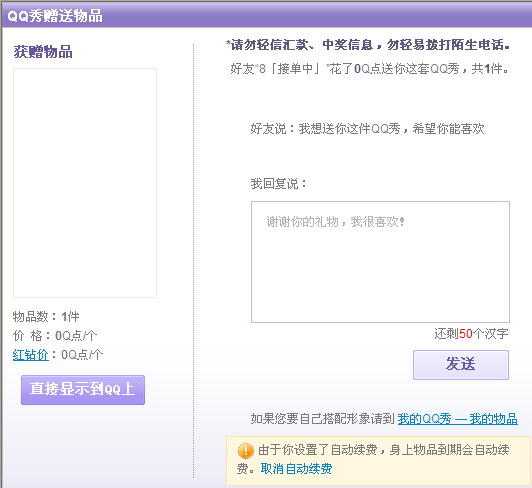Image resolution: width=532 pixels, height=488 pixels.
Task: Click the warning line about 汇款、中奖信息
Action: [x=368, y=45]
